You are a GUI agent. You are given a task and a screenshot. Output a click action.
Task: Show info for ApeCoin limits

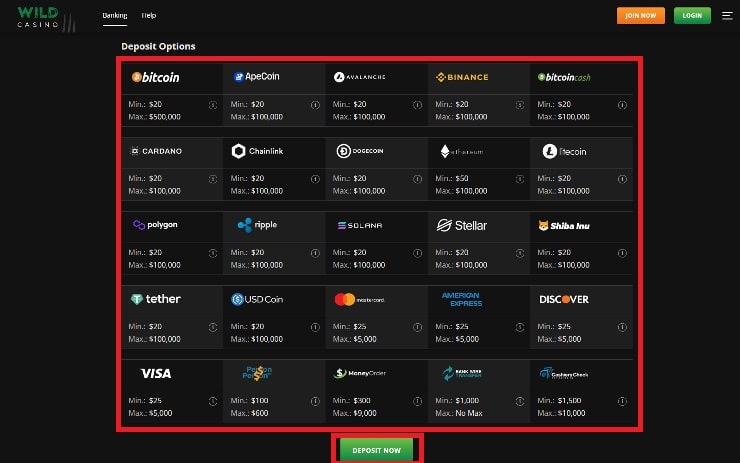[315, 105]
